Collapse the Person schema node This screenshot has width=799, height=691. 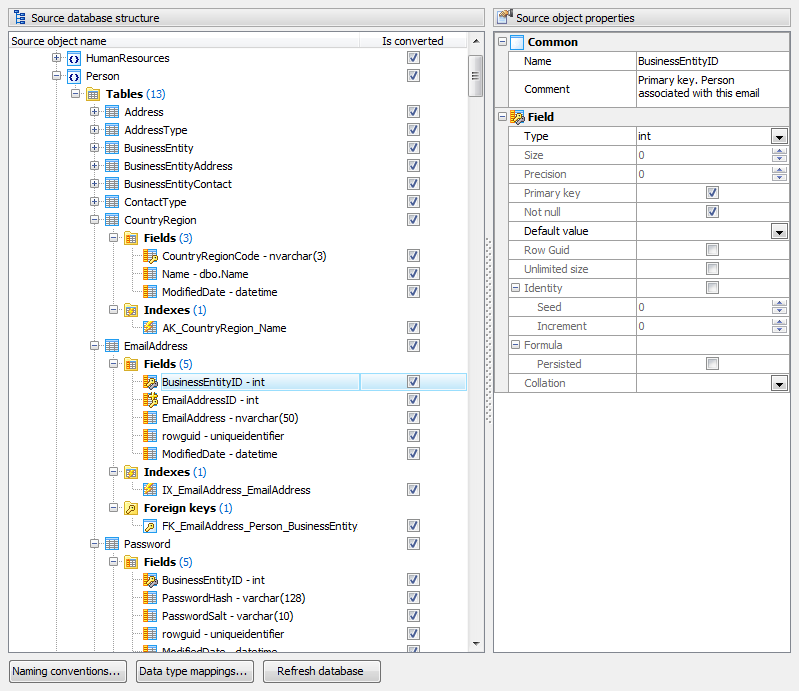point(56,76)
